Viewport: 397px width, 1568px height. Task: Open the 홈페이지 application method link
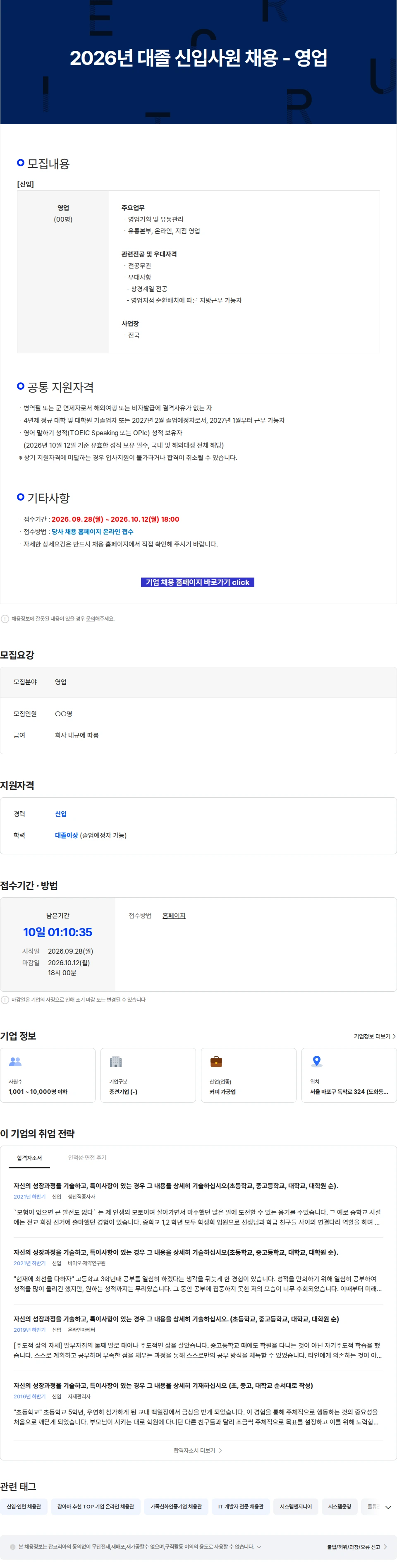[x=174, y=916]
